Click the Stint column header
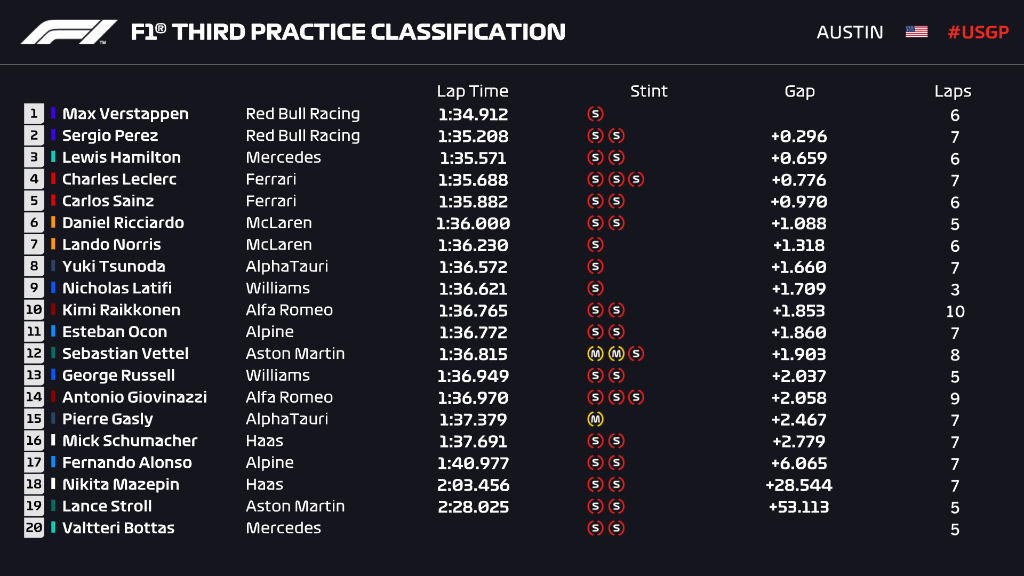 coord(648,91)
